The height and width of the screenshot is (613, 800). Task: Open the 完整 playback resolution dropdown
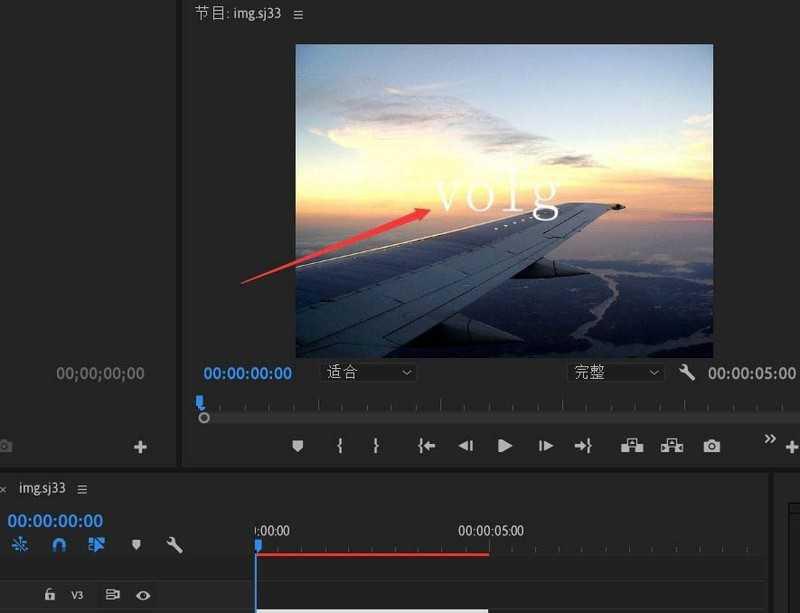click(x=614, y=372)
